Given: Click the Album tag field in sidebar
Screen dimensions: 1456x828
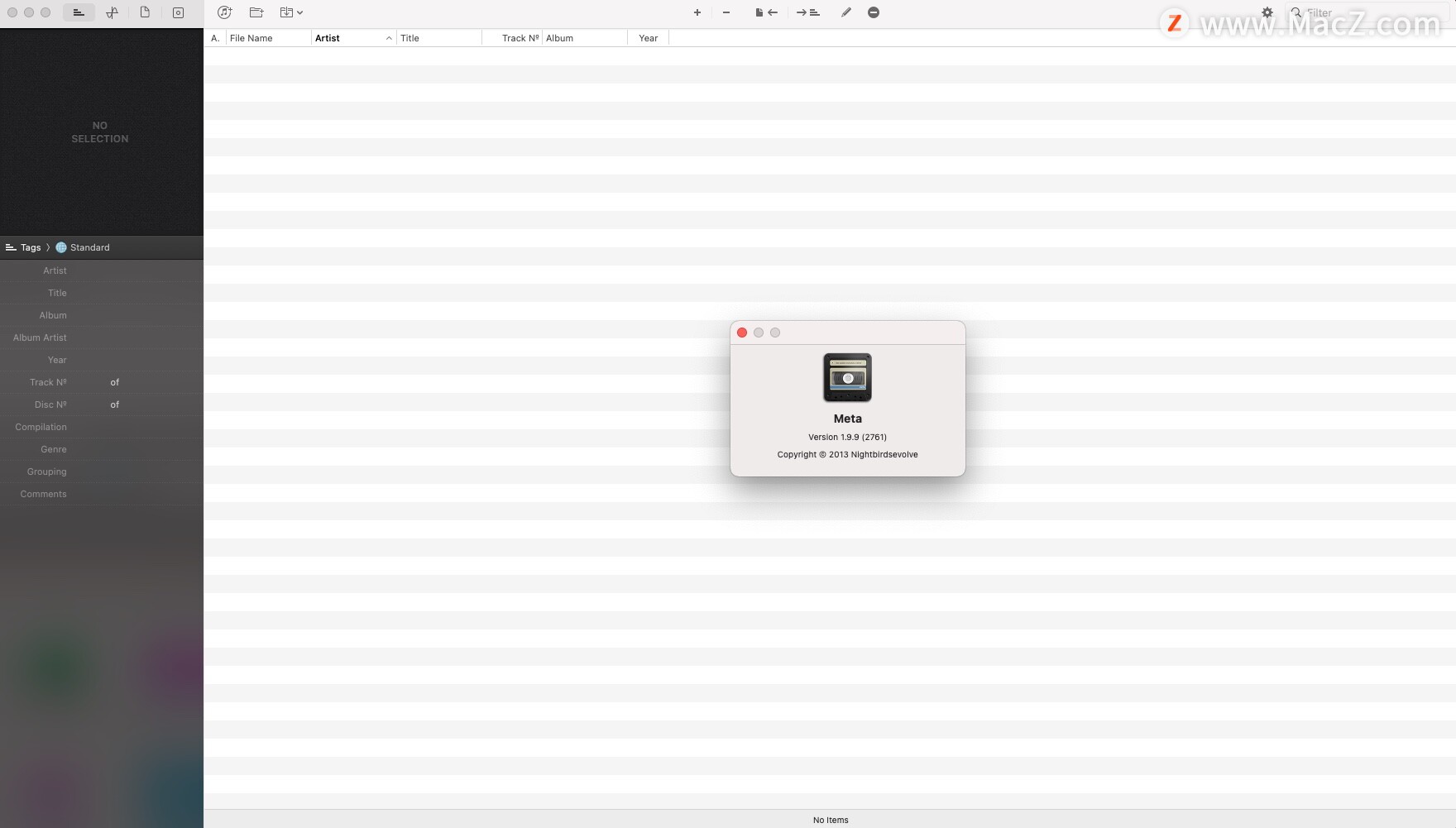Looking at the screenshot, I should pyautogui.click(x=102, y=315).
